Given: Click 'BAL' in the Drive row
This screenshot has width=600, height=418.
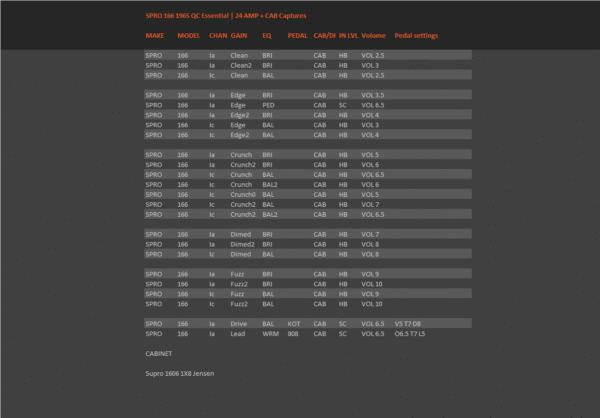Looking at the screenshot, I should [x=268, y=324].
